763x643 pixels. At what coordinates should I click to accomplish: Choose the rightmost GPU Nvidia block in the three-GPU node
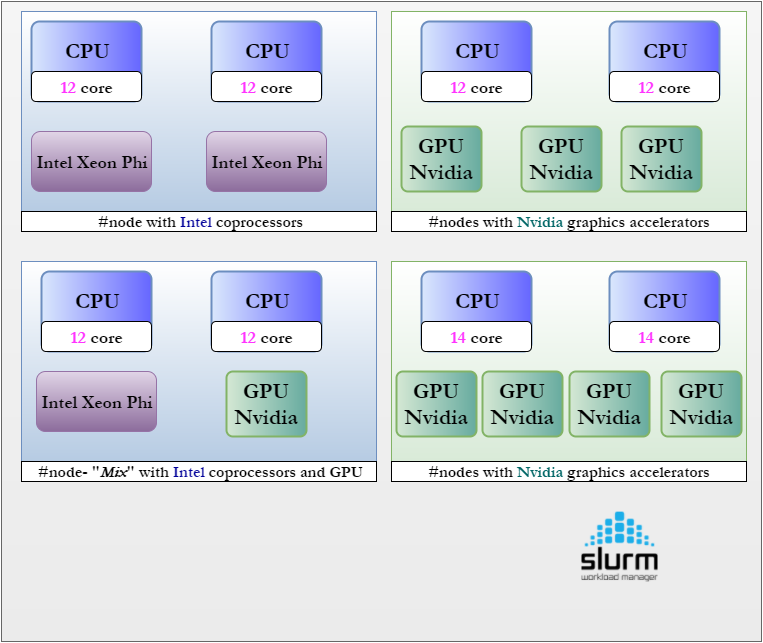click(x=661, y=159)
